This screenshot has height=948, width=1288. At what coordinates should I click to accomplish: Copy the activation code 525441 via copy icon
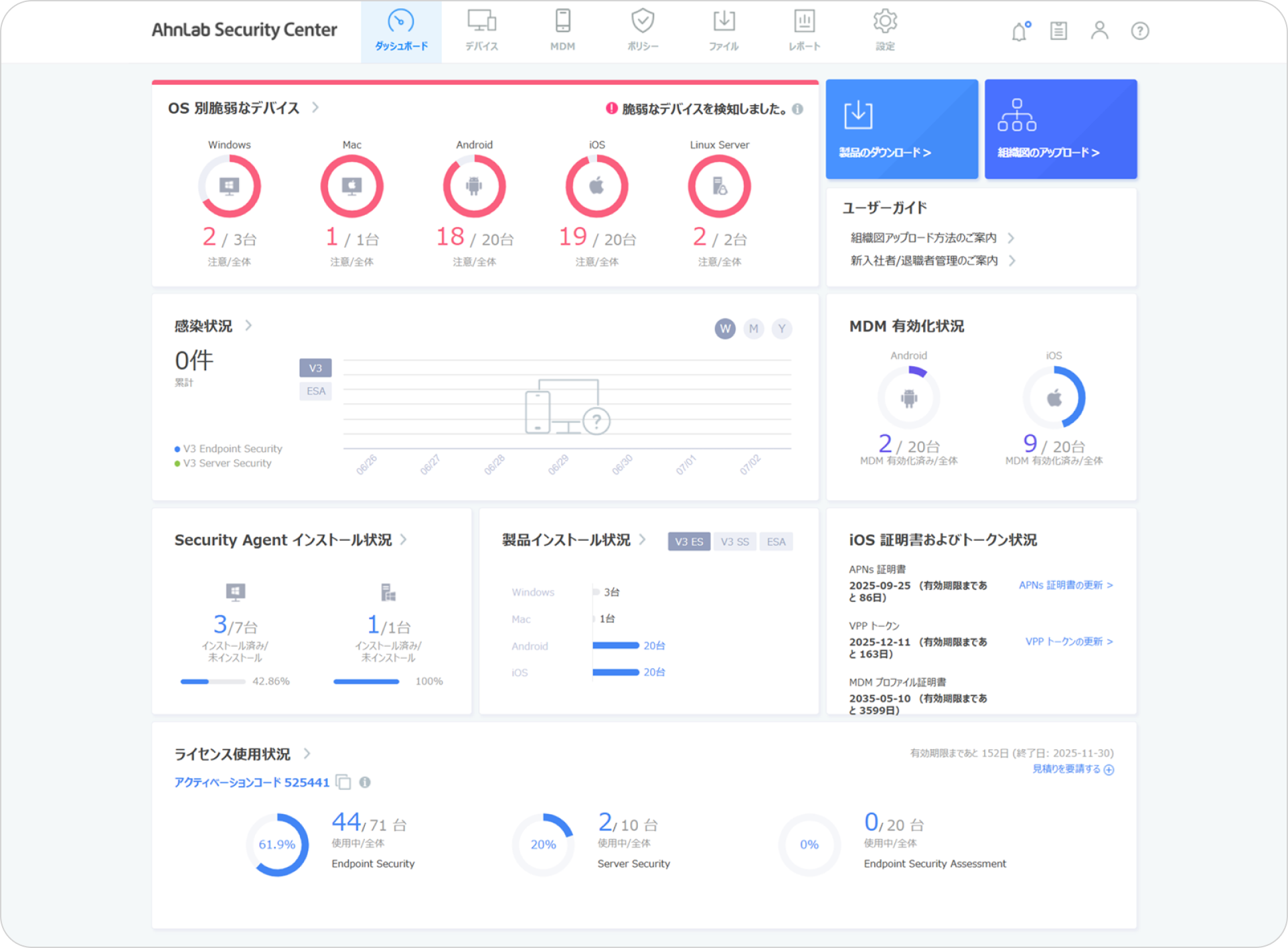[x=343, y=782]
